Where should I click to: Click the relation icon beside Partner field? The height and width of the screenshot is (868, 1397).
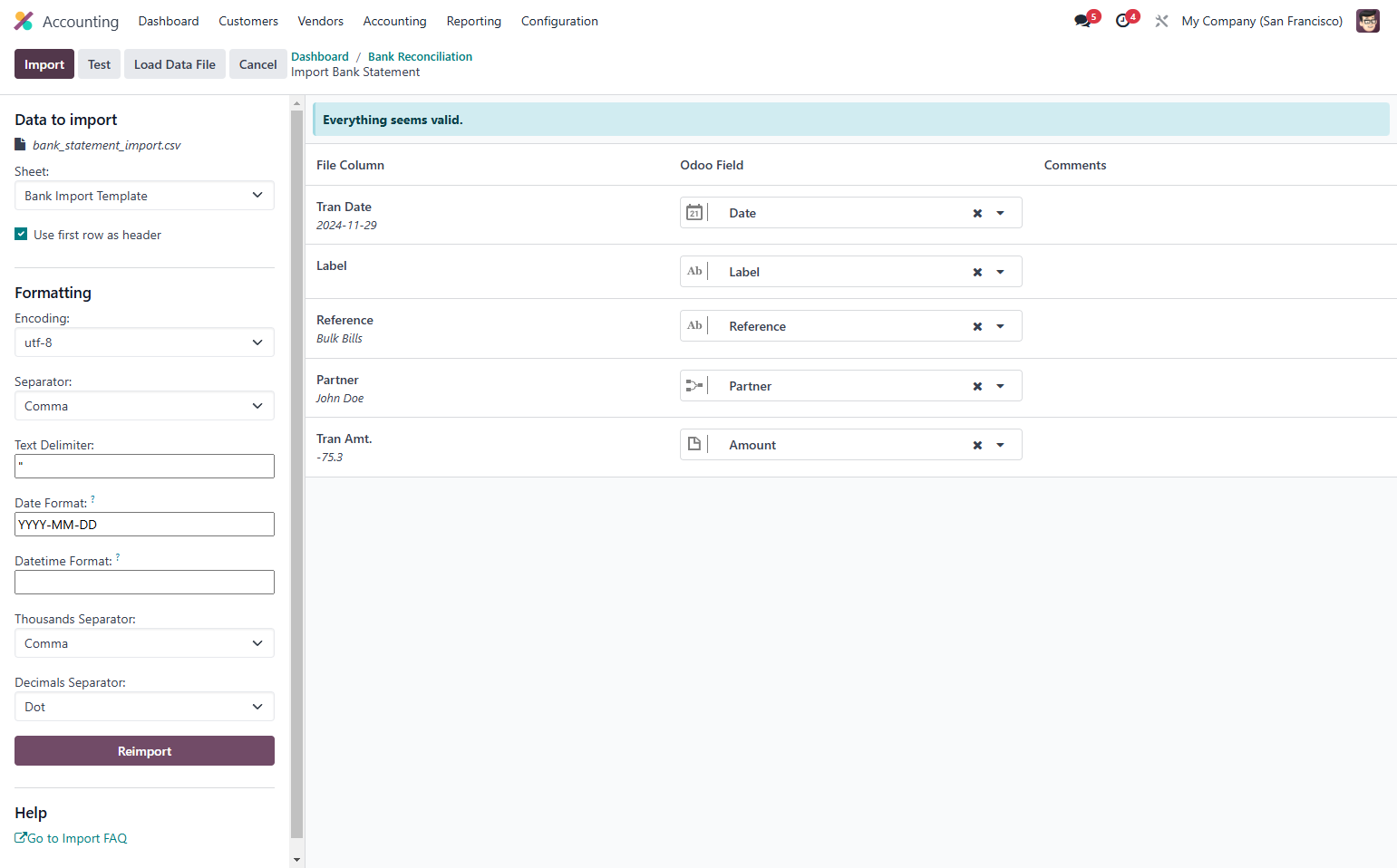pos(694,386)
